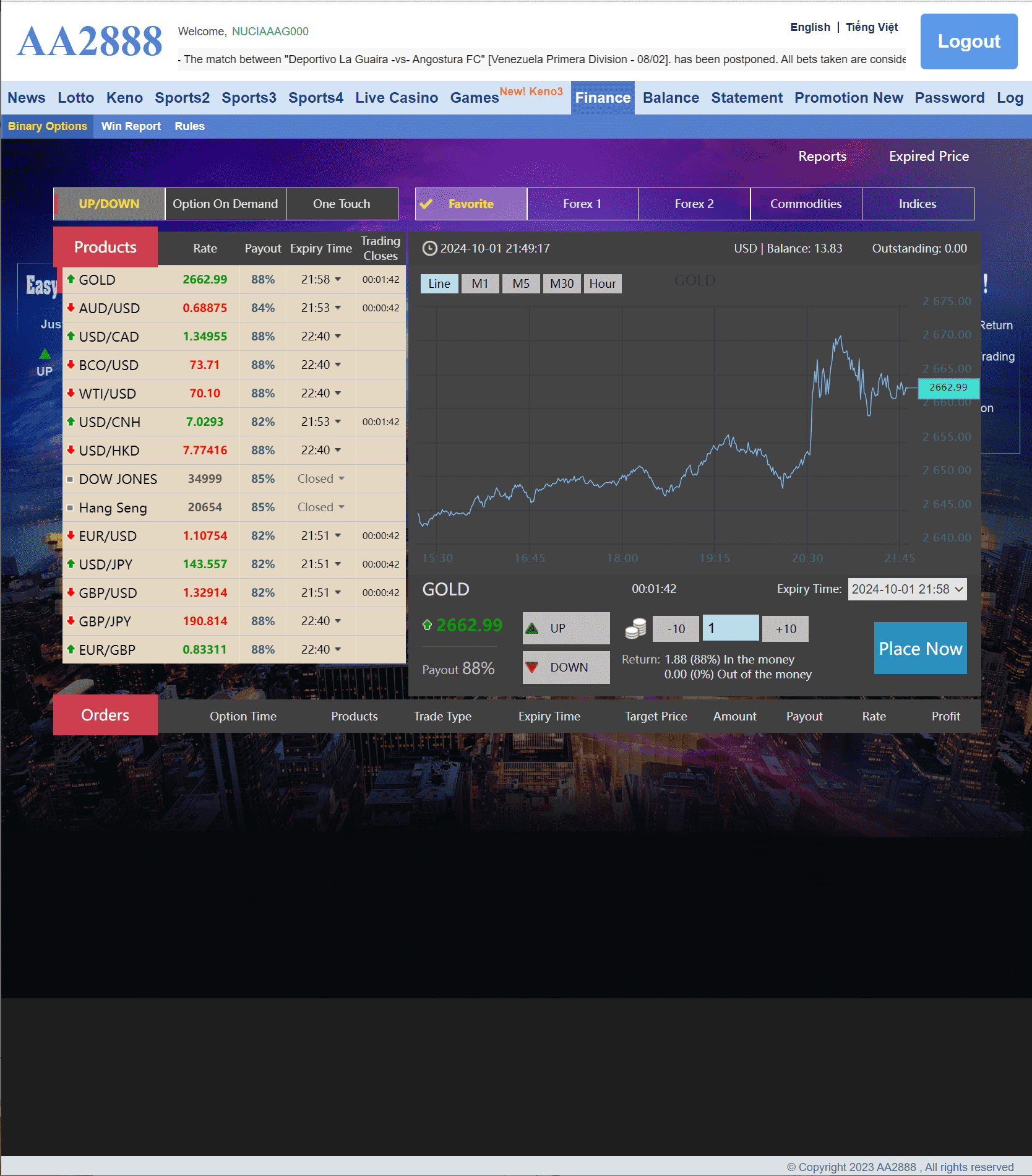Screen dimensions: 1032x1176
Task: Click the grey status square beside Hang Seng
Action: 70,508
